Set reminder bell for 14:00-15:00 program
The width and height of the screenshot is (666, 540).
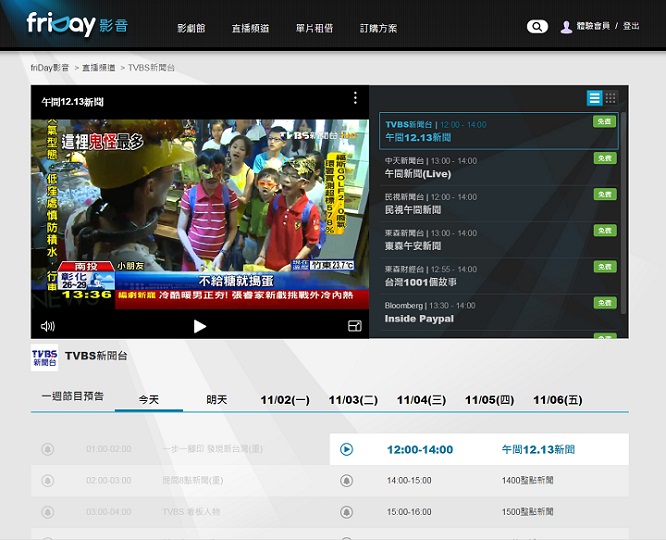click(347, 481)
